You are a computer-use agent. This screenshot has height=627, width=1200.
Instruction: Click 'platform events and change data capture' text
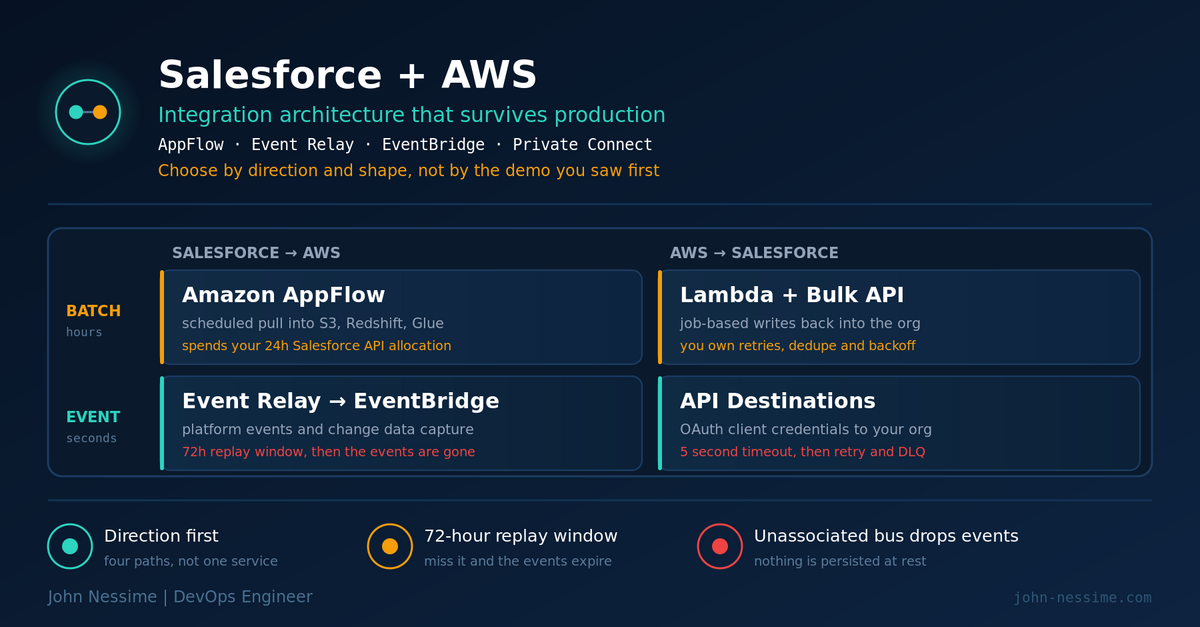(328, 429)
